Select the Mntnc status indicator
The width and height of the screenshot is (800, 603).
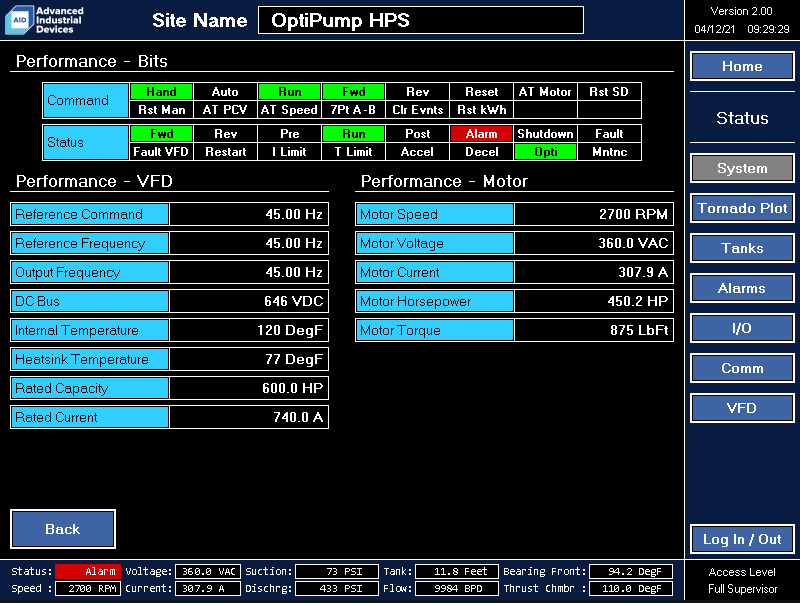click(609, 152)
